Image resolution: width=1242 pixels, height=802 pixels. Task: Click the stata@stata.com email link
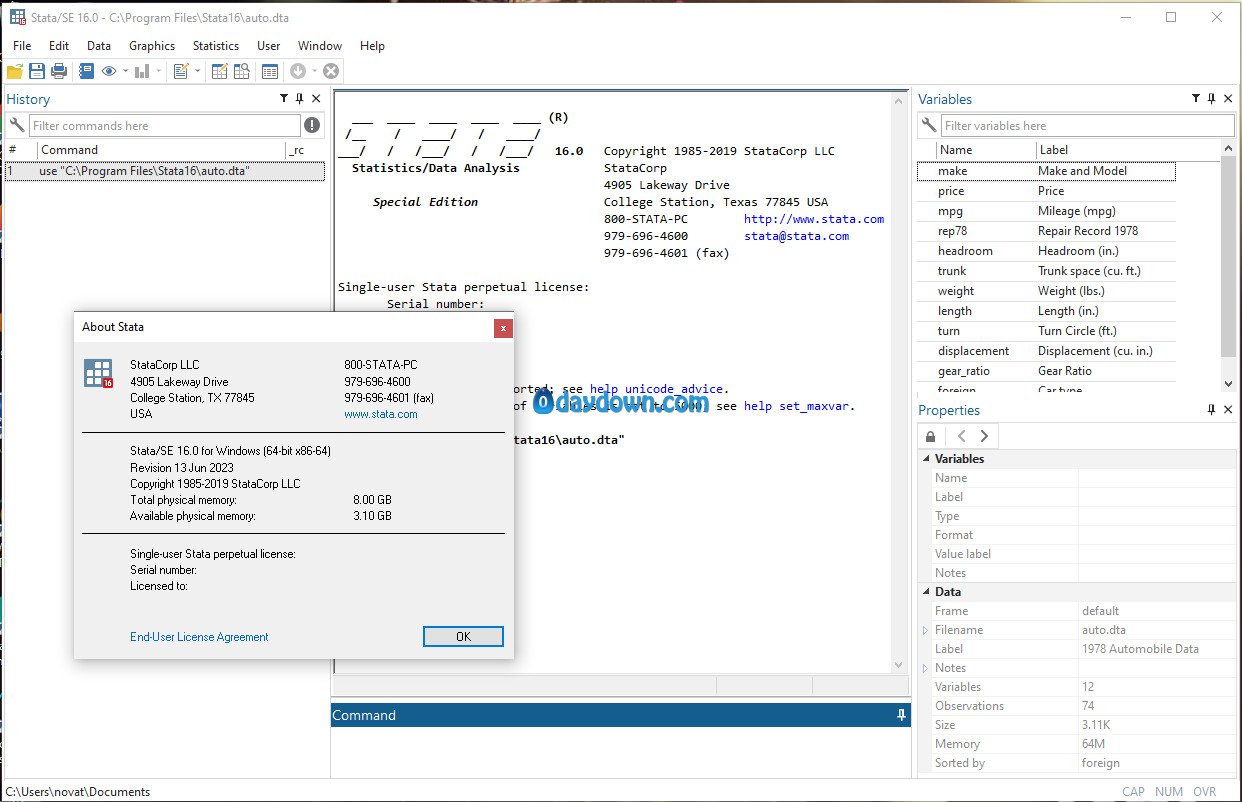[x=797, y=236]
